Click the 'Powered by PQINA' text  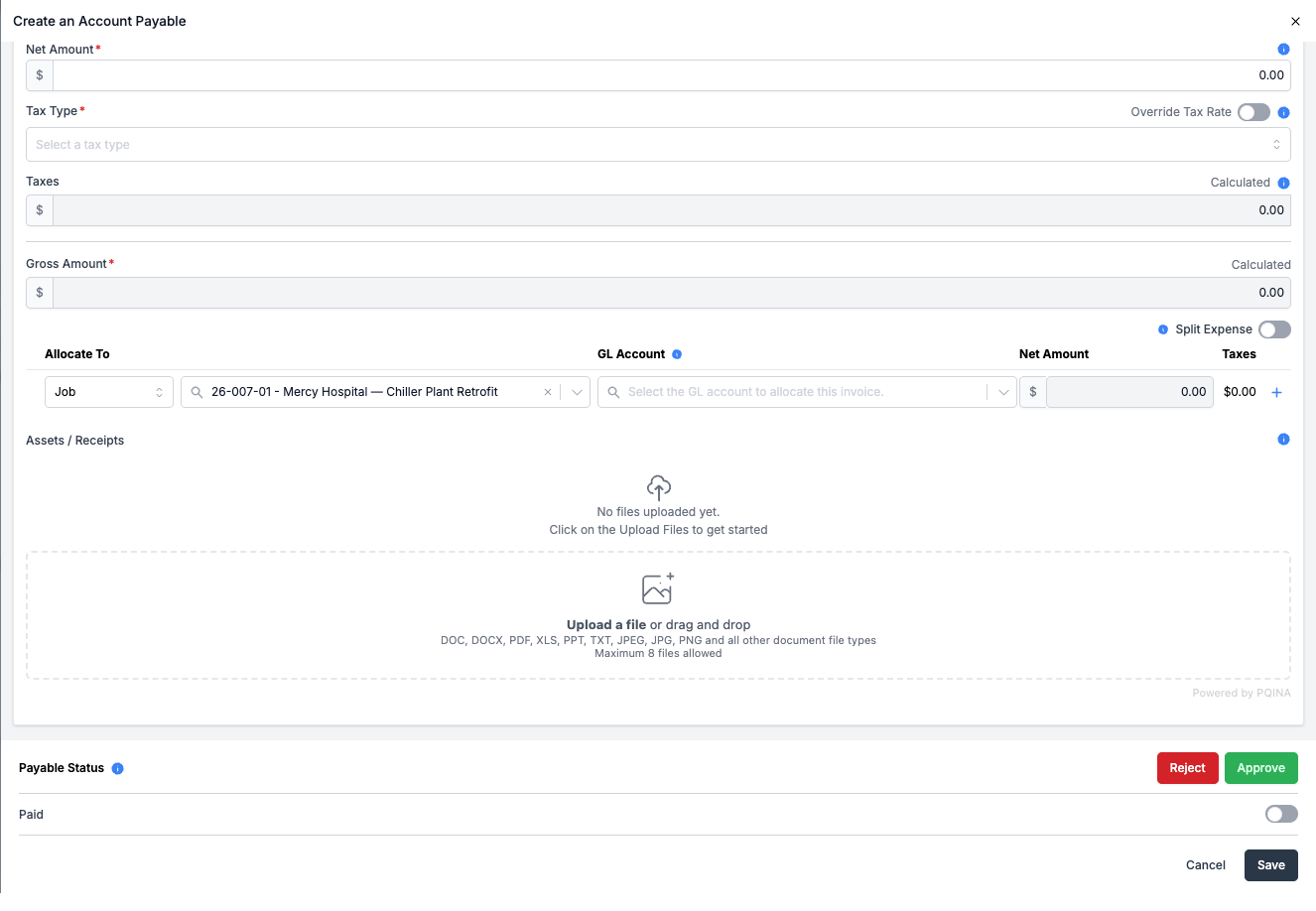coord(1242,693)
